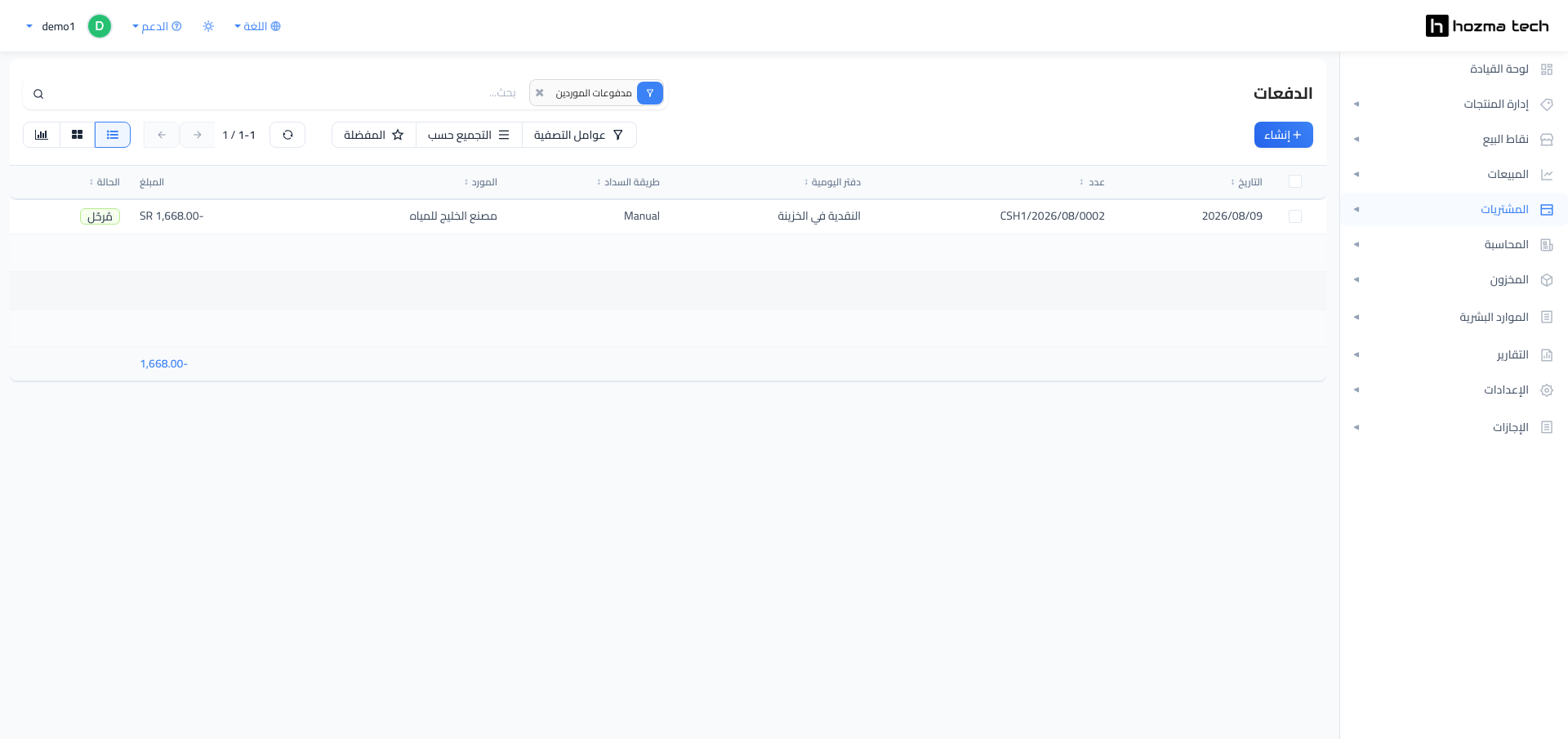1568x739 pixels.
Task: Tick the select-all header checkbox
Action: [1295, 181]
